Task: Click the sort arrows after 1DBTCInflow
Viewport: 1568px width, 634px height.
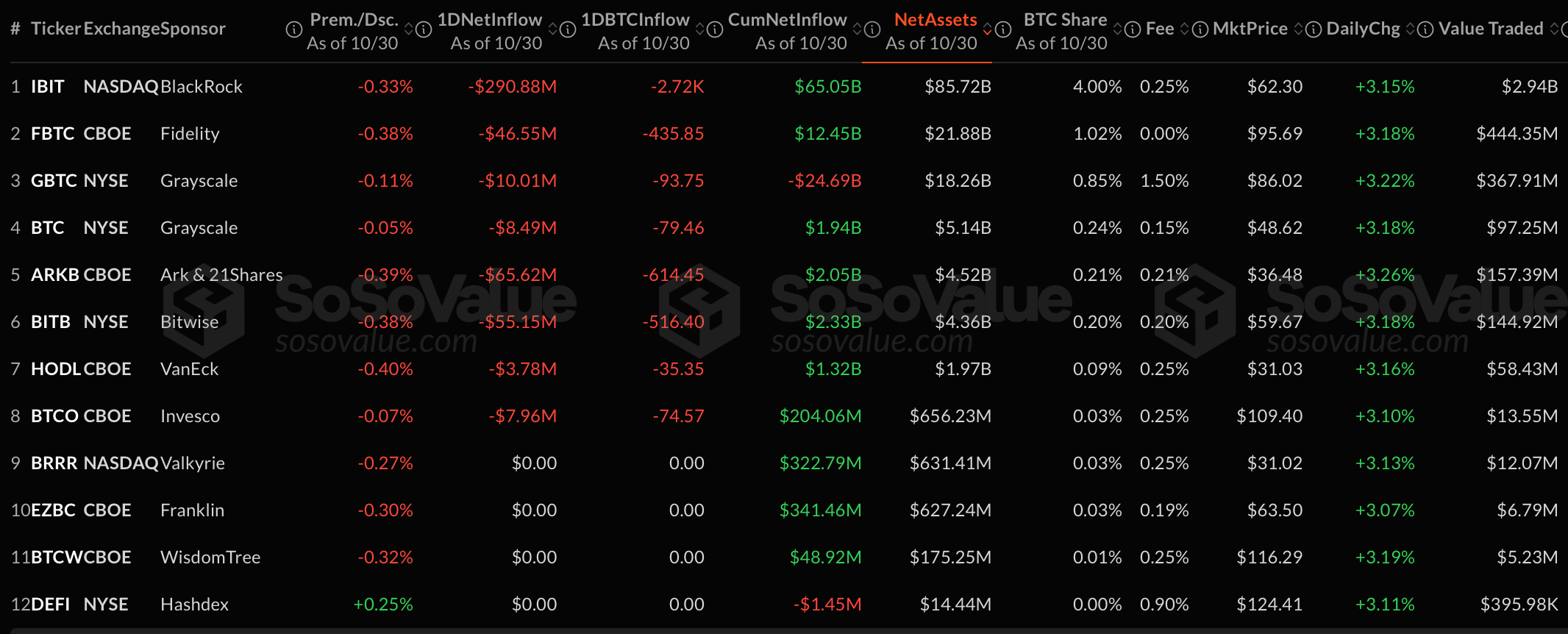Action: click(x=700, y=29)
